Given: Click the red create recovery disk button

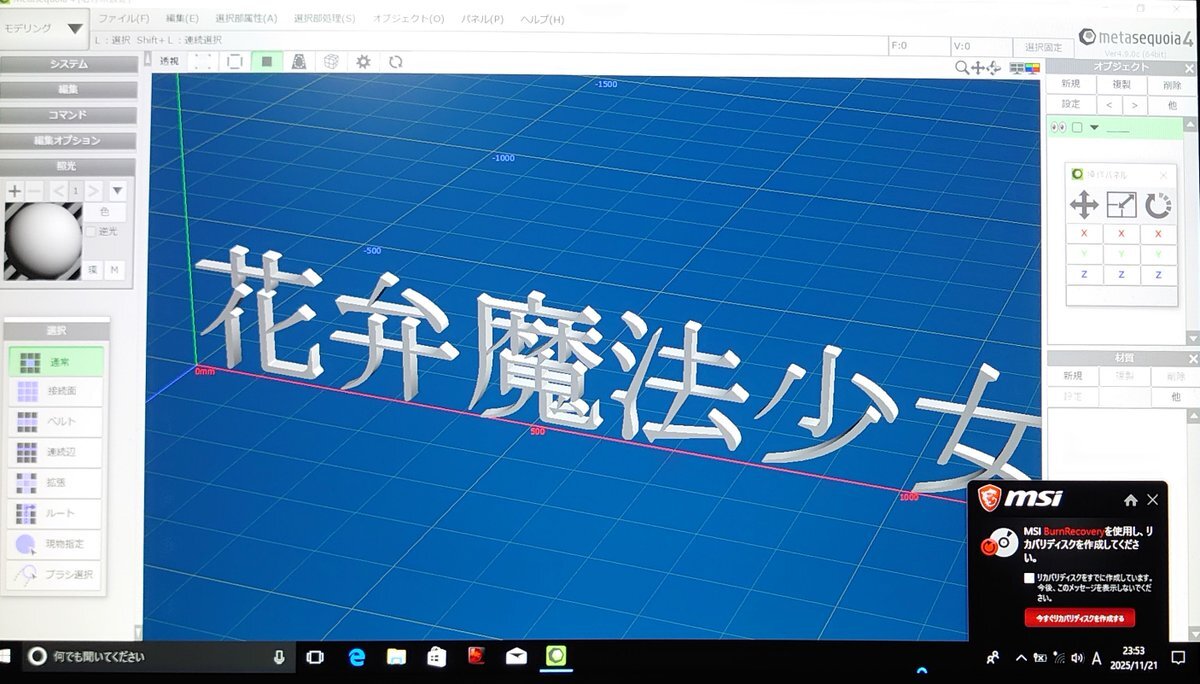Looking at the screenshot, I should tap(1079, 618).
